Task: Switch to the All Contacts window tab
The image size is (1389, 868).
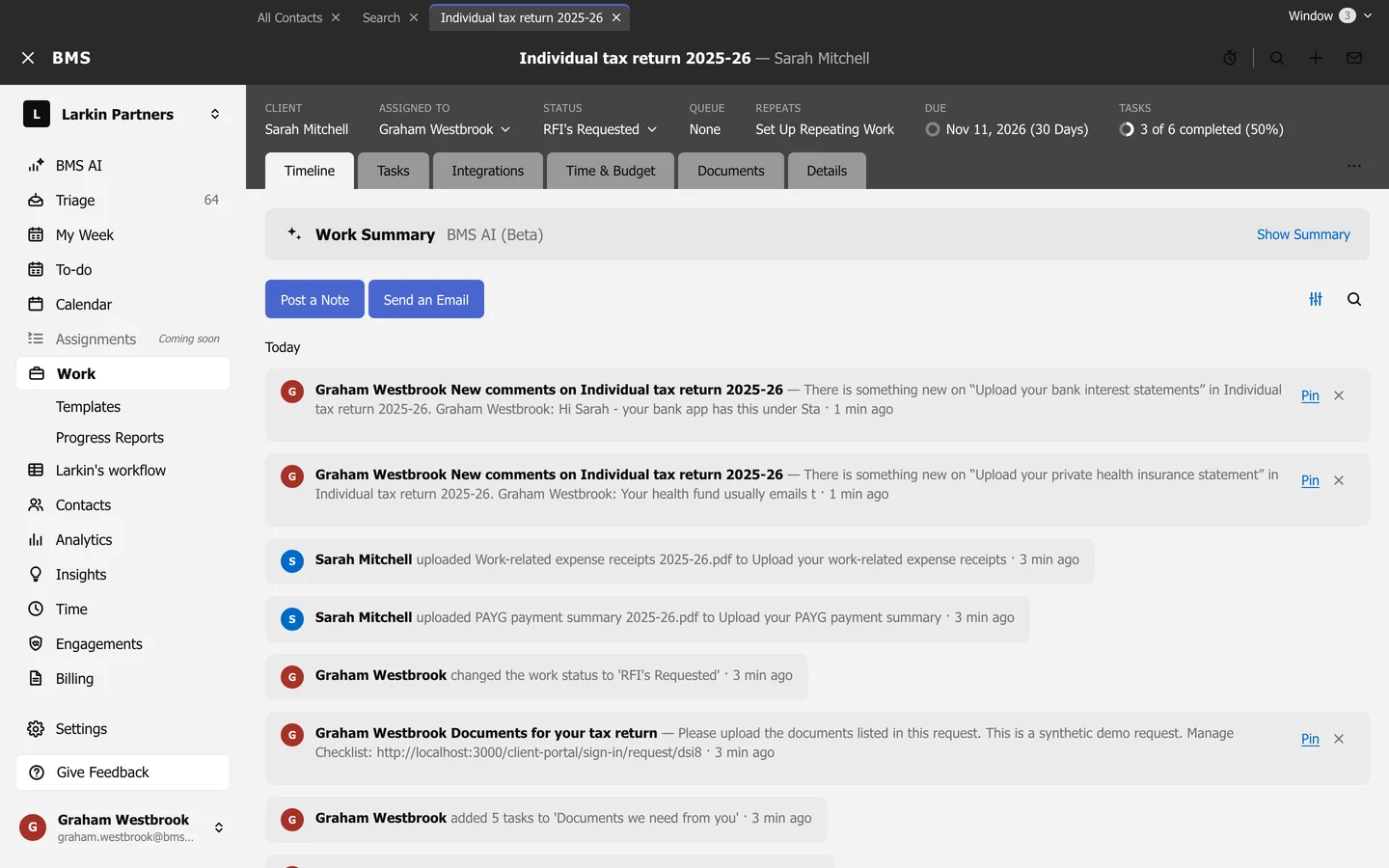Action: (x=289, y=17)
